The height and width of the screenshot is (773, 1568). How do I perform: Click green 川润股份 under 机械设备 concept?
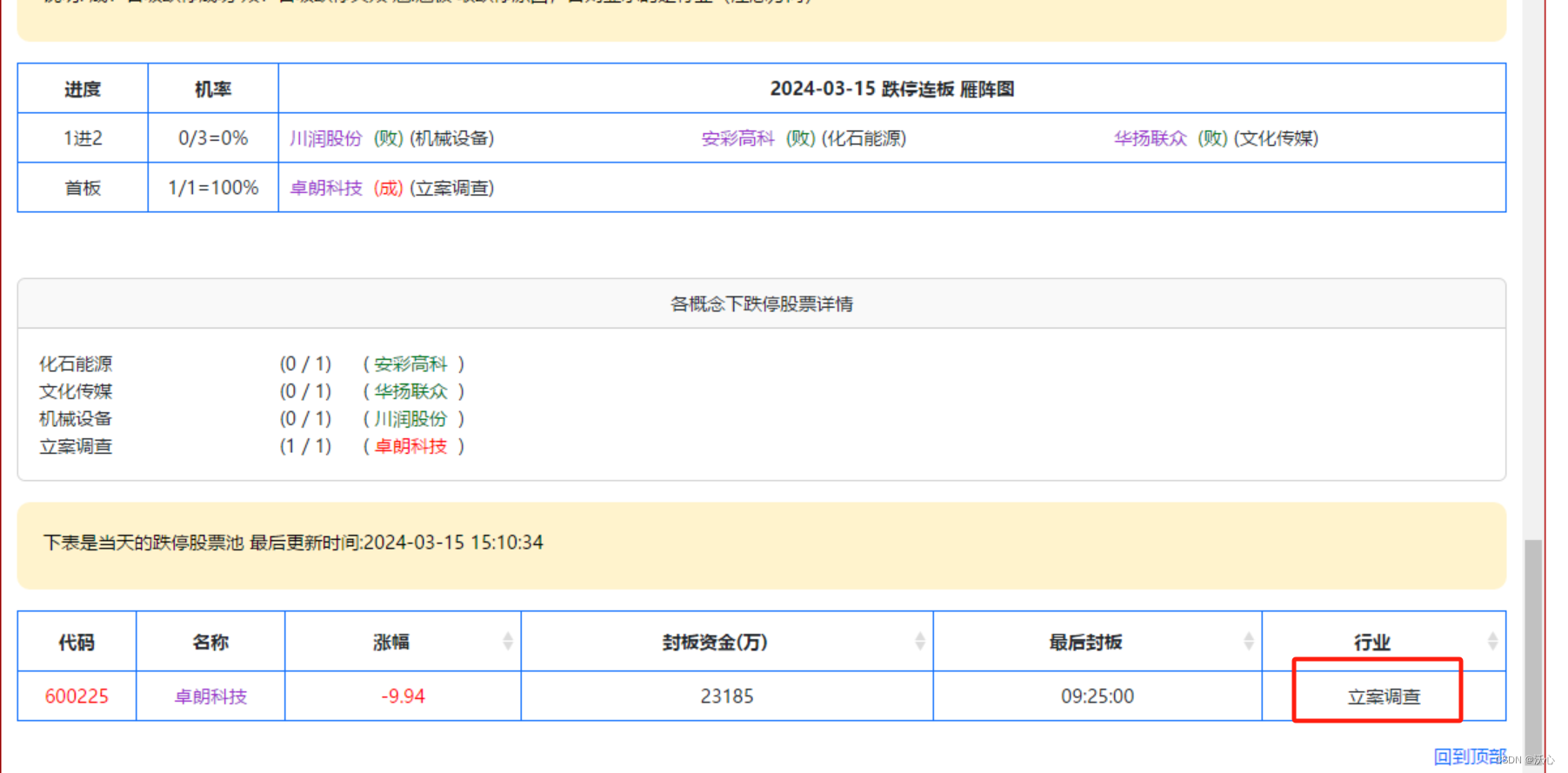(410, 419)
